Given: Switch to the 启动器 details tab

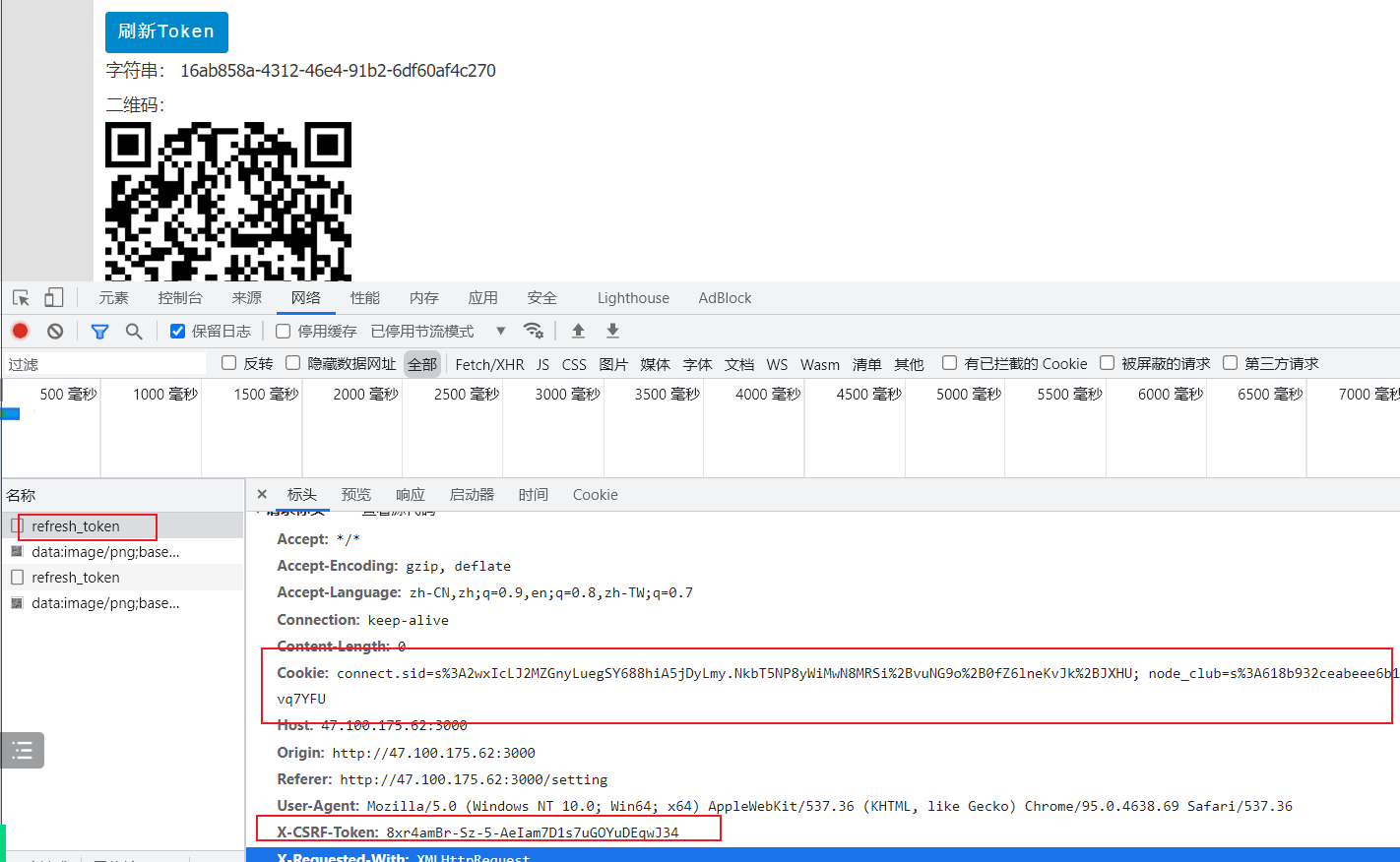Looking at the screenshot, I should pyautogui.click(x=472, y=495).
